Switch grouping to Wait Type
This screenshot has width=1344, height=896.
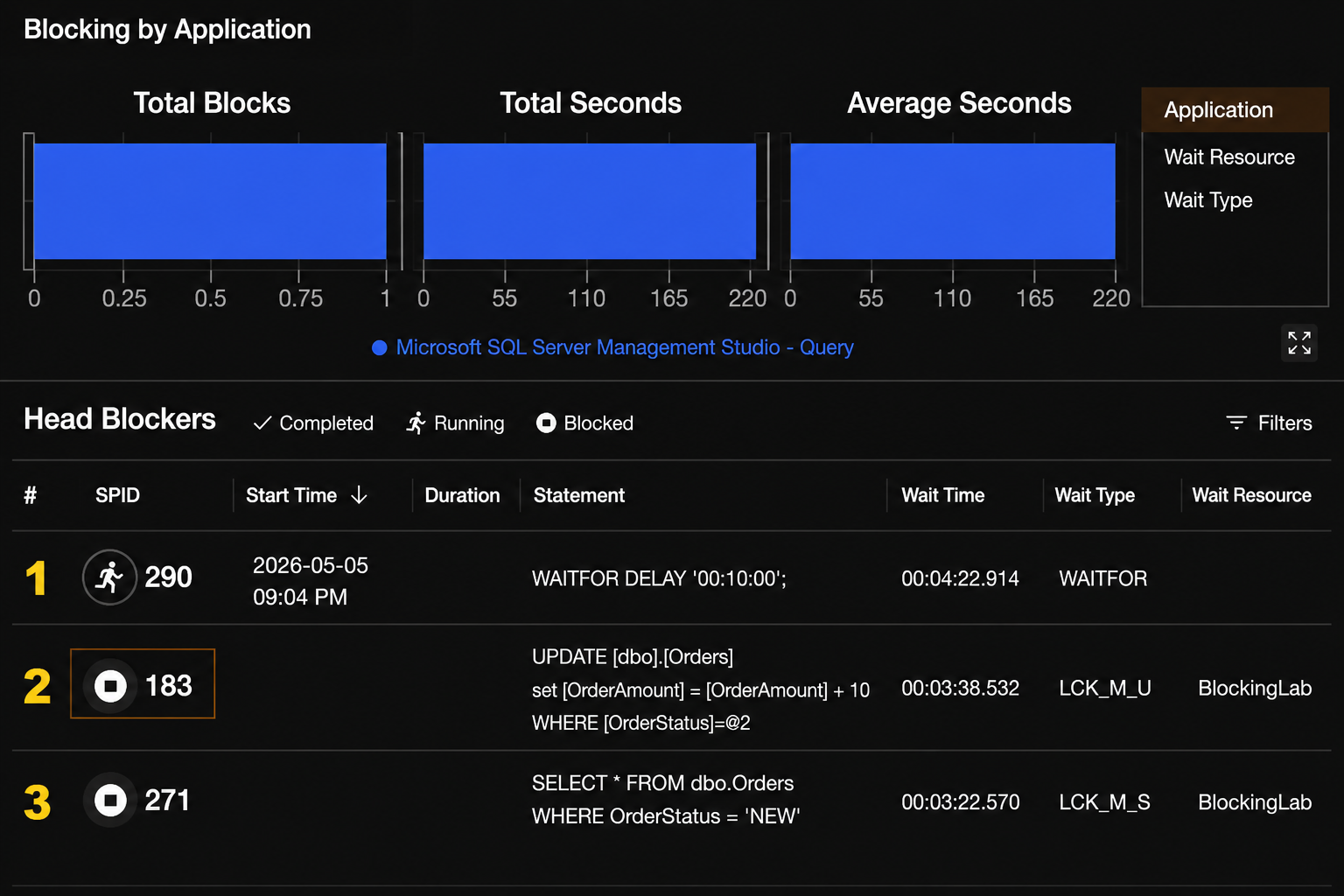(x=1208, y=200)
